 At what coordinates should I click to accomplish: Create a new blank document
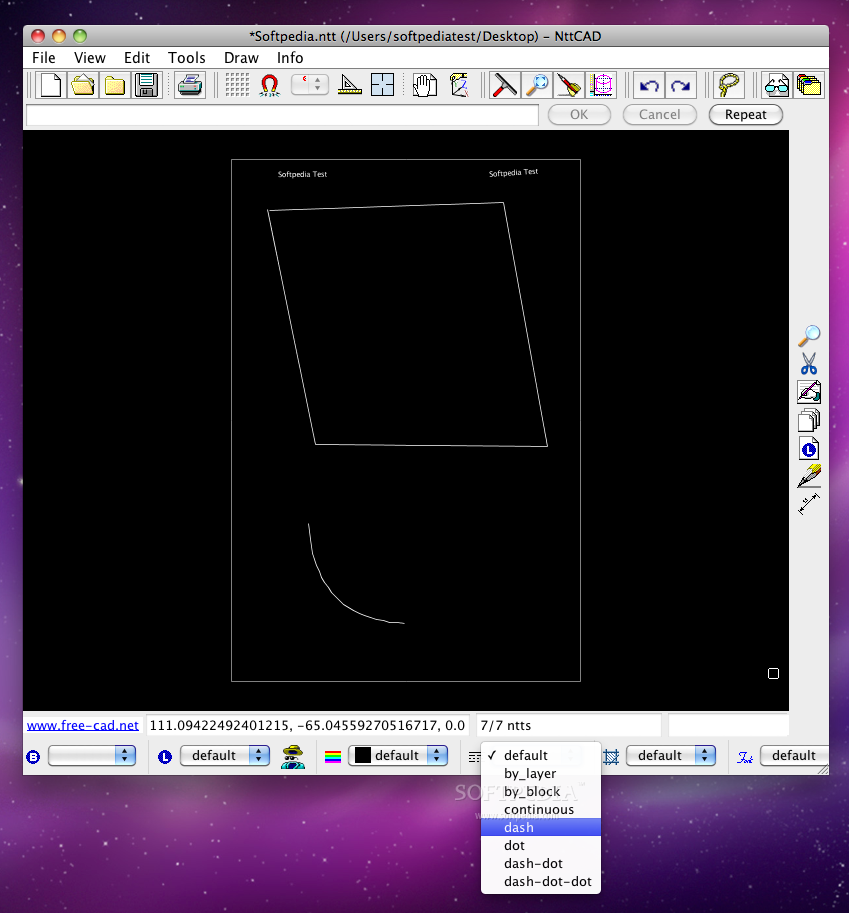(x=51, y=86)
